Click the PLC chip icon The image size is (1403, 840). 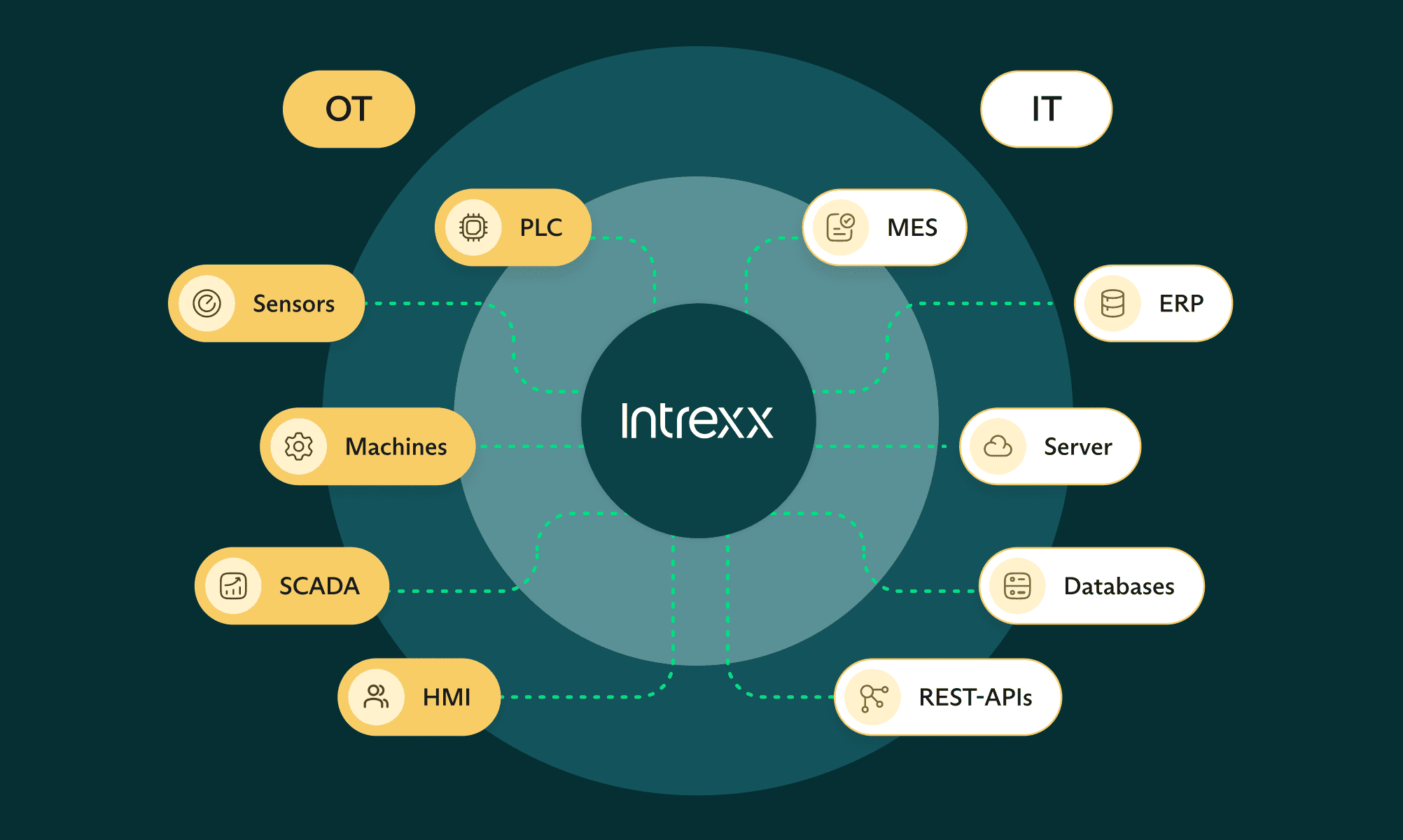[473, 227]
